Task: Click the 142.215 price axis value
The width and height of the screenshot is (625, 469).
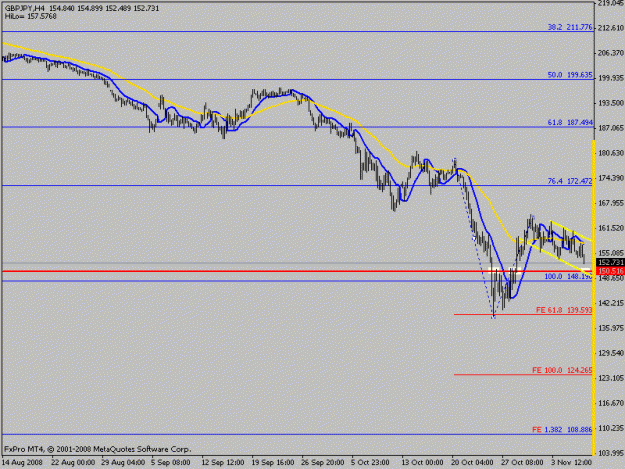Action: (611, 303)
